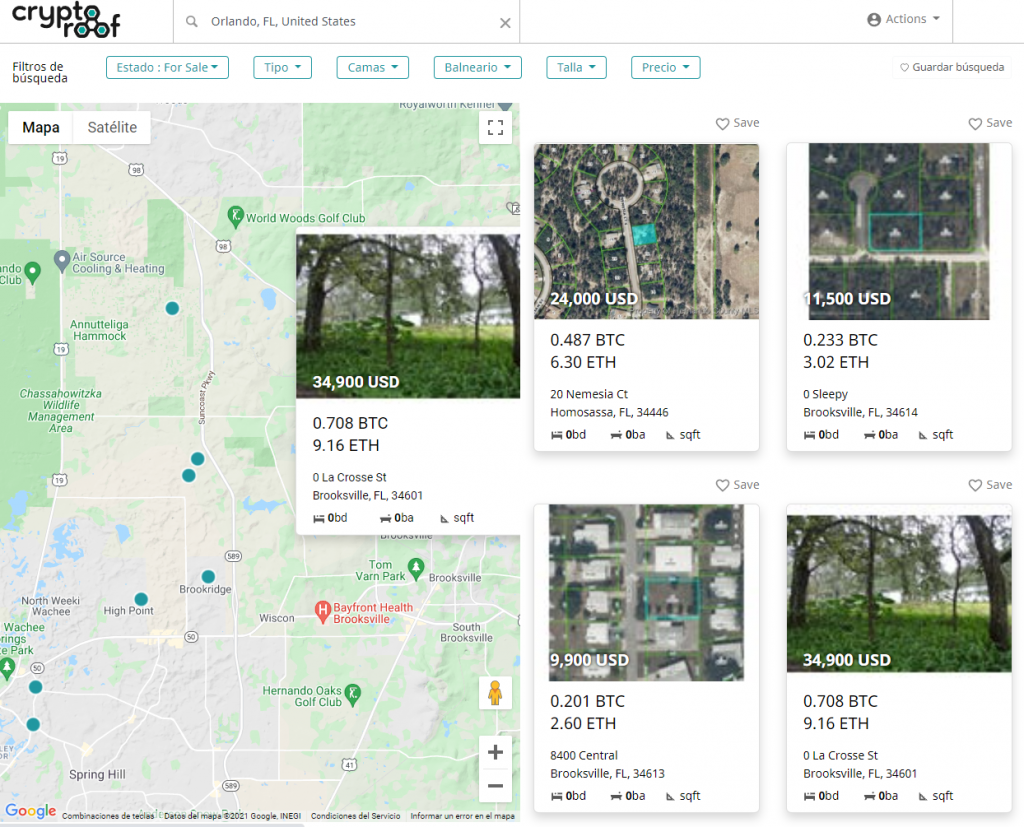Click the cryptoroof logo
The width and height of the screenshot is (1024, 827).
coord(66,20)
